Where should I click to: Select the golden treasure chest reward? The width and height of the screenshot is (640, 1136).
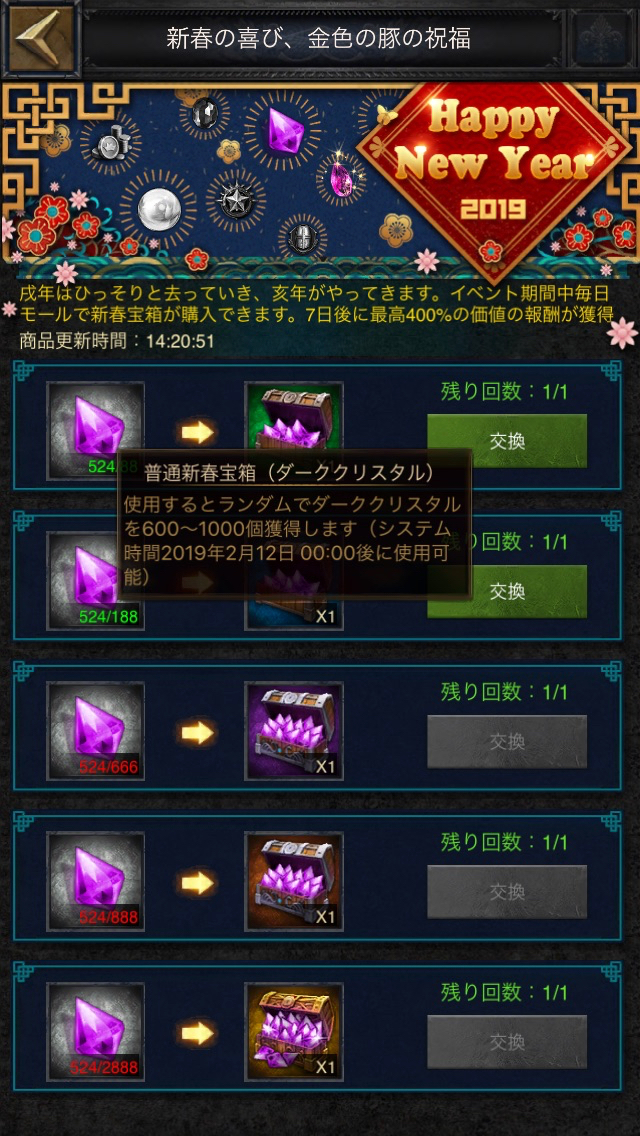tap(294, 1032)
